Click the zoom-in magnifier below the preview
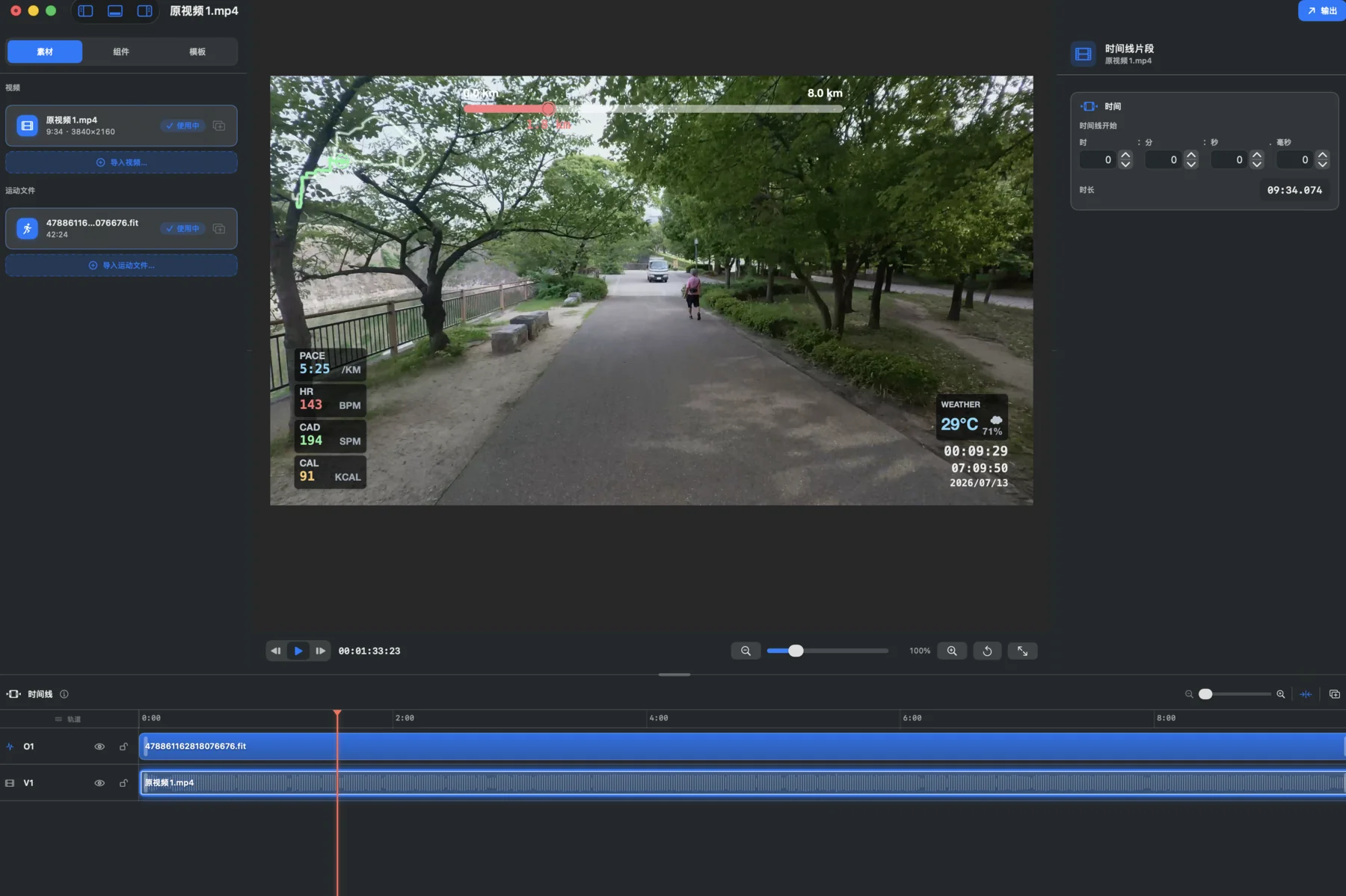Screen dimensions: 1346x896 pyautogui.click(x=952, y=651)
